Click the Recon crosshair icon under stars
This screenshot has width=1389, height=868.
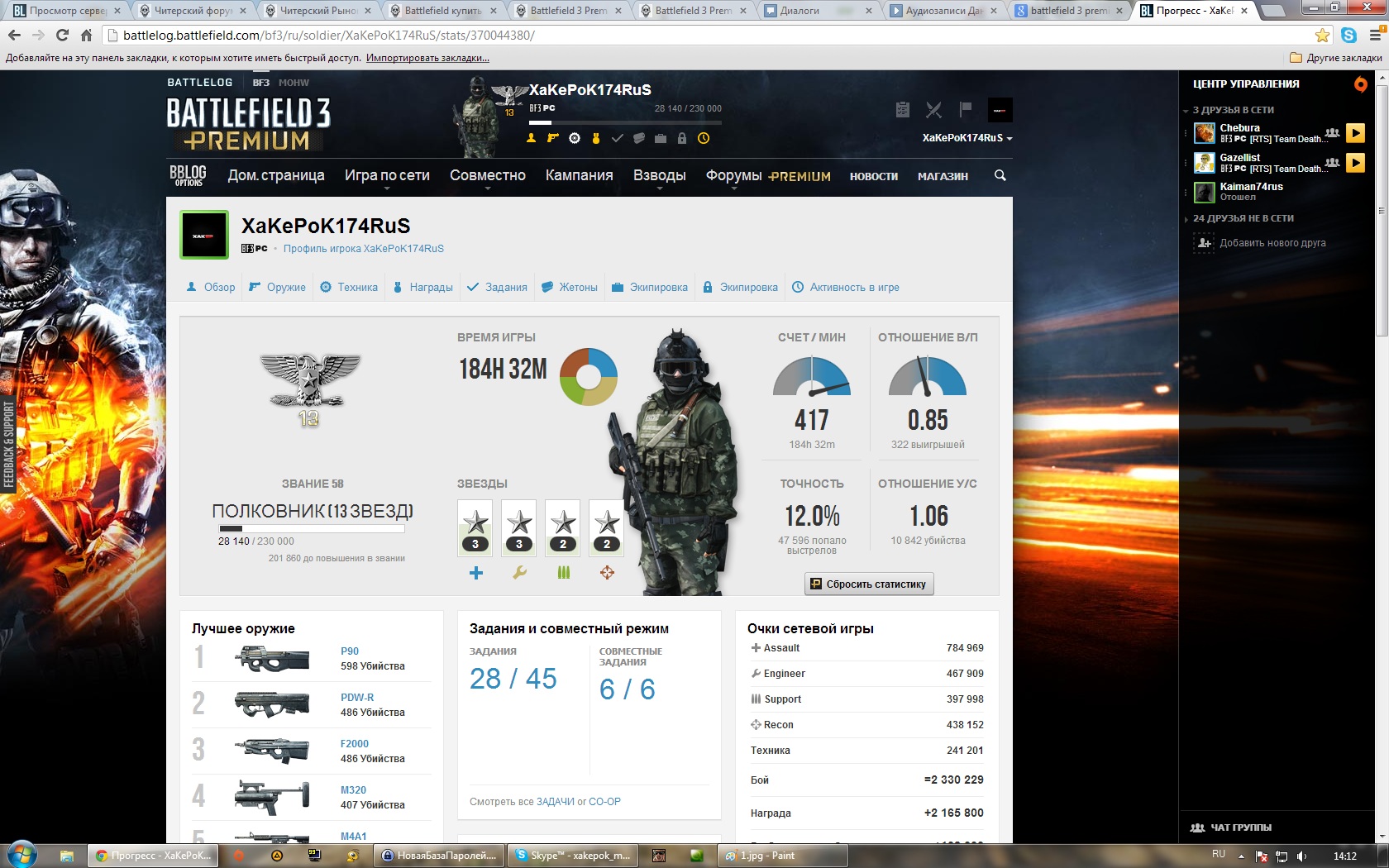coord(607,572)
